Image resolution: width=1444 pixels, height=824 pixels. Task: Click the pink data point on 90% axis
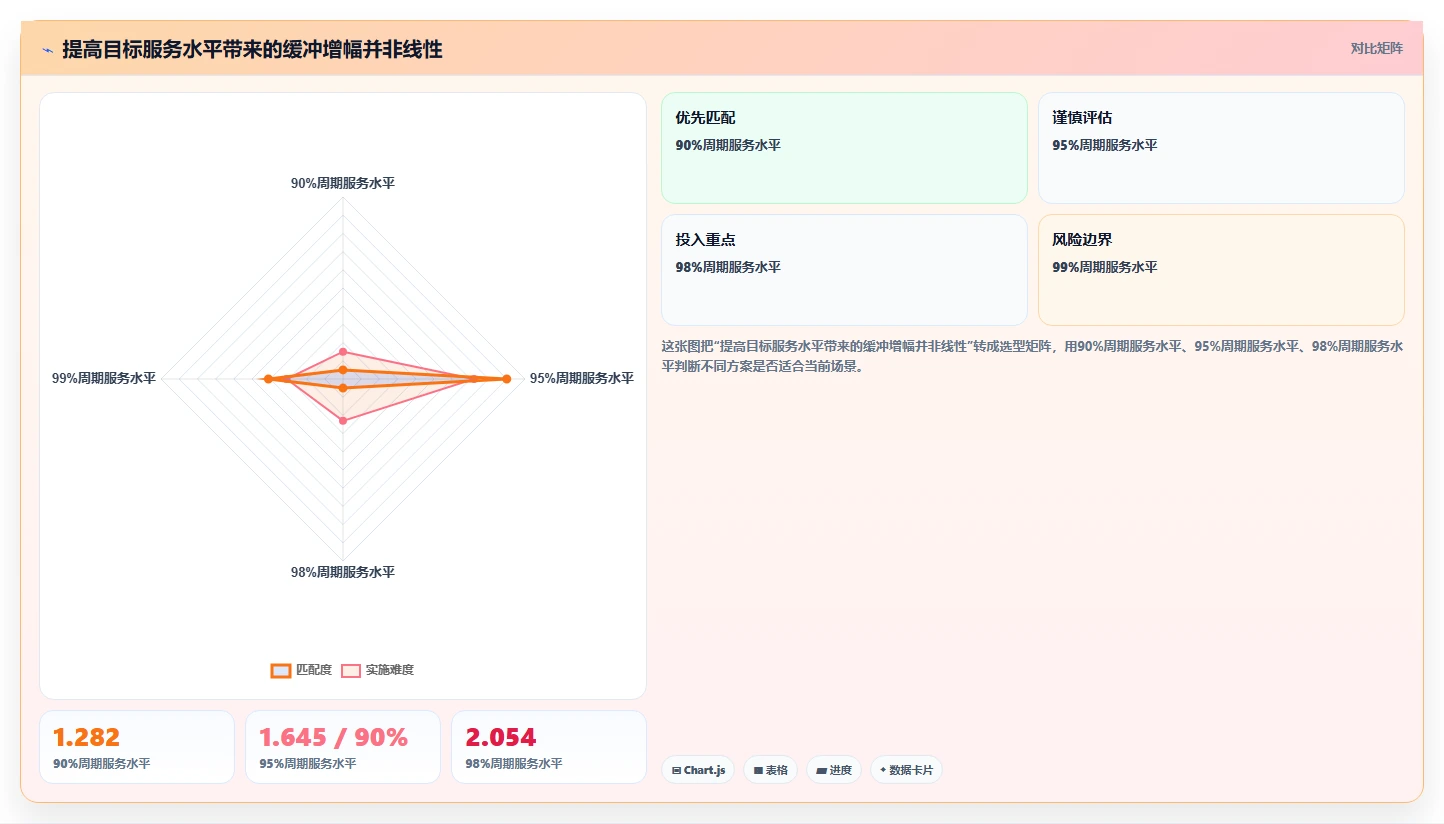coord(343,351)
